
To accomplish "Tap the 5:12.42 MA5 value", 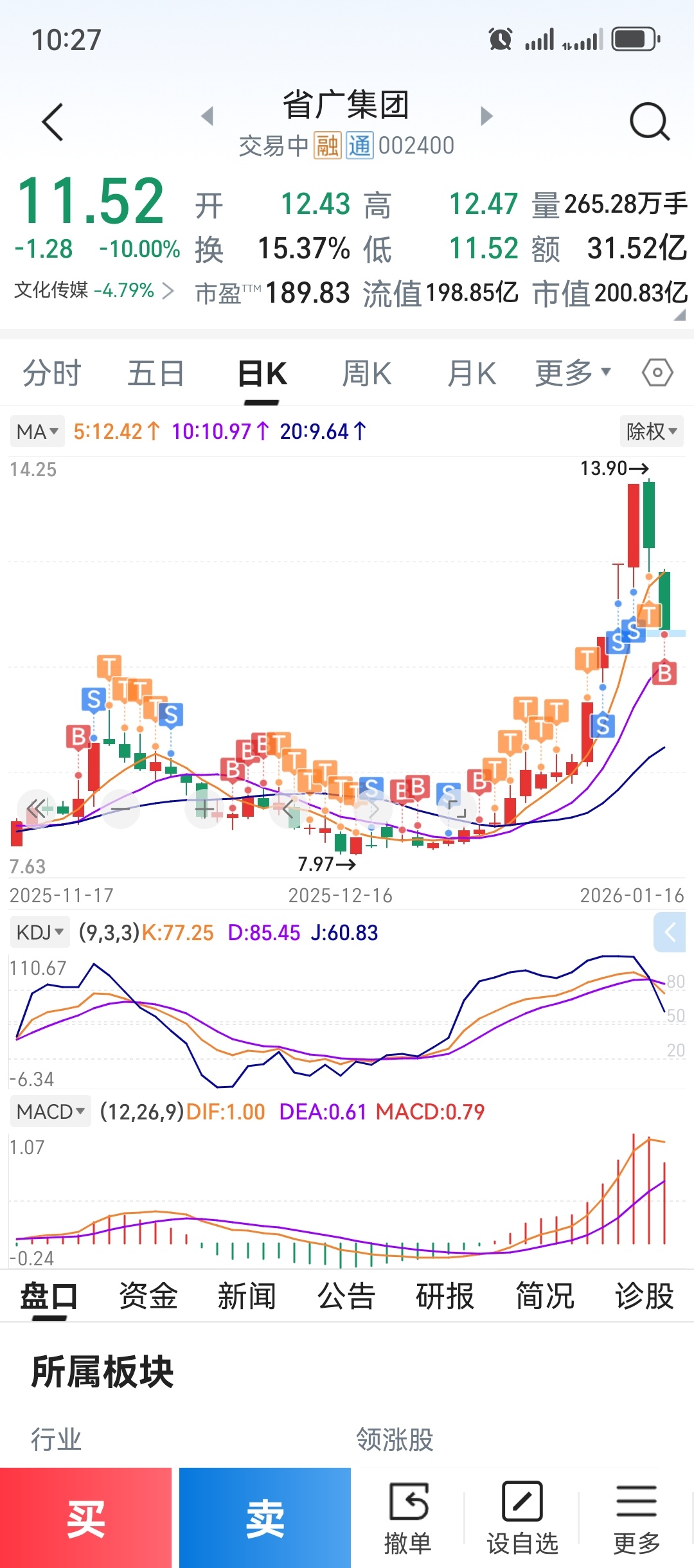I will point(116,431).
